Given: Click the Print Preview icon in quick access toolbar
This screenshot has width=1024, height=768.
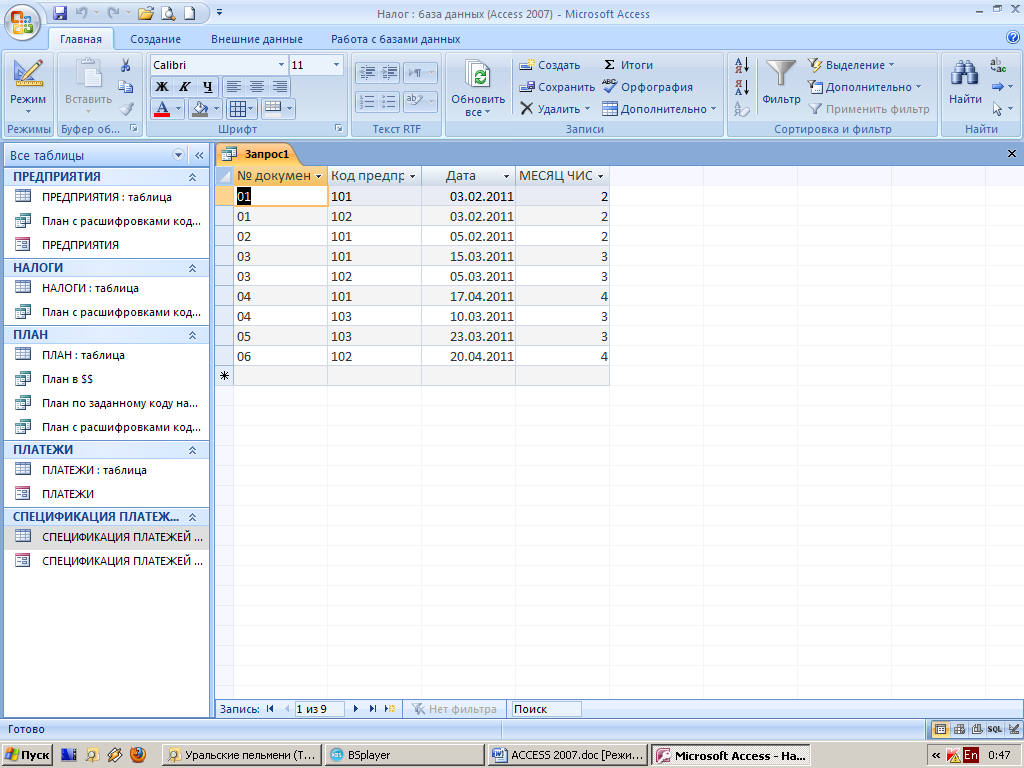Looking at the screenshot, I should (168, 13).
